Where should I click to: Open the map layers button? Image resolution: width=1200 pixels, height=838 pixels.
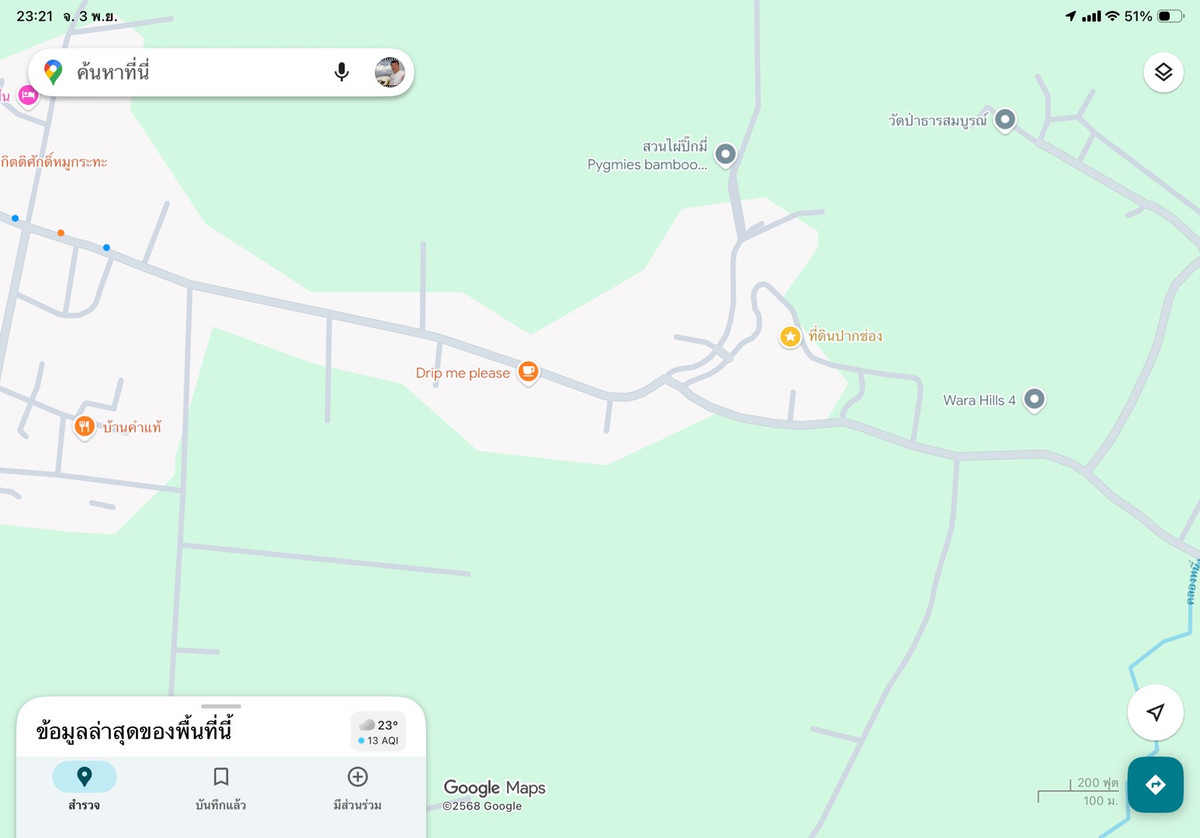click(x=1163, y=72)
